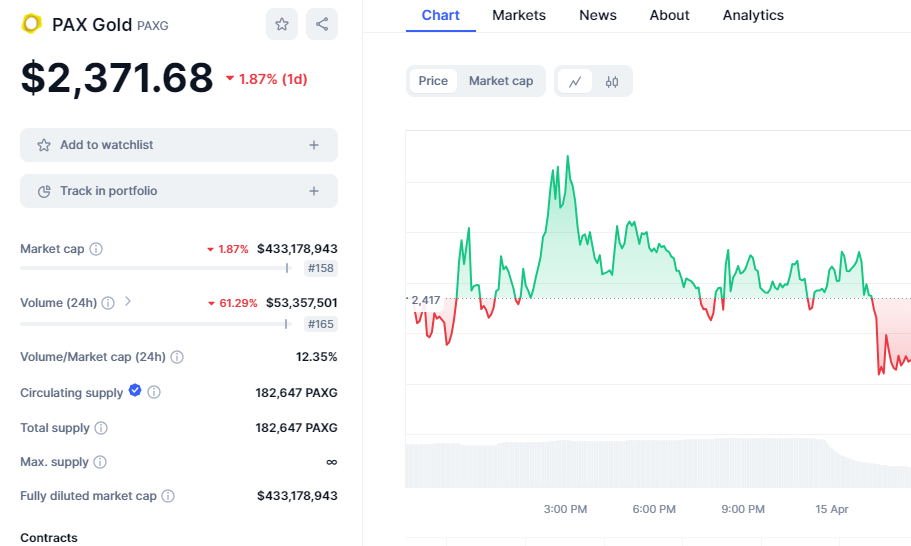Image resolution: width=911 pixels, height=546 pixels.
Task: Select Price chart mode
Action: tap(433, 81)
